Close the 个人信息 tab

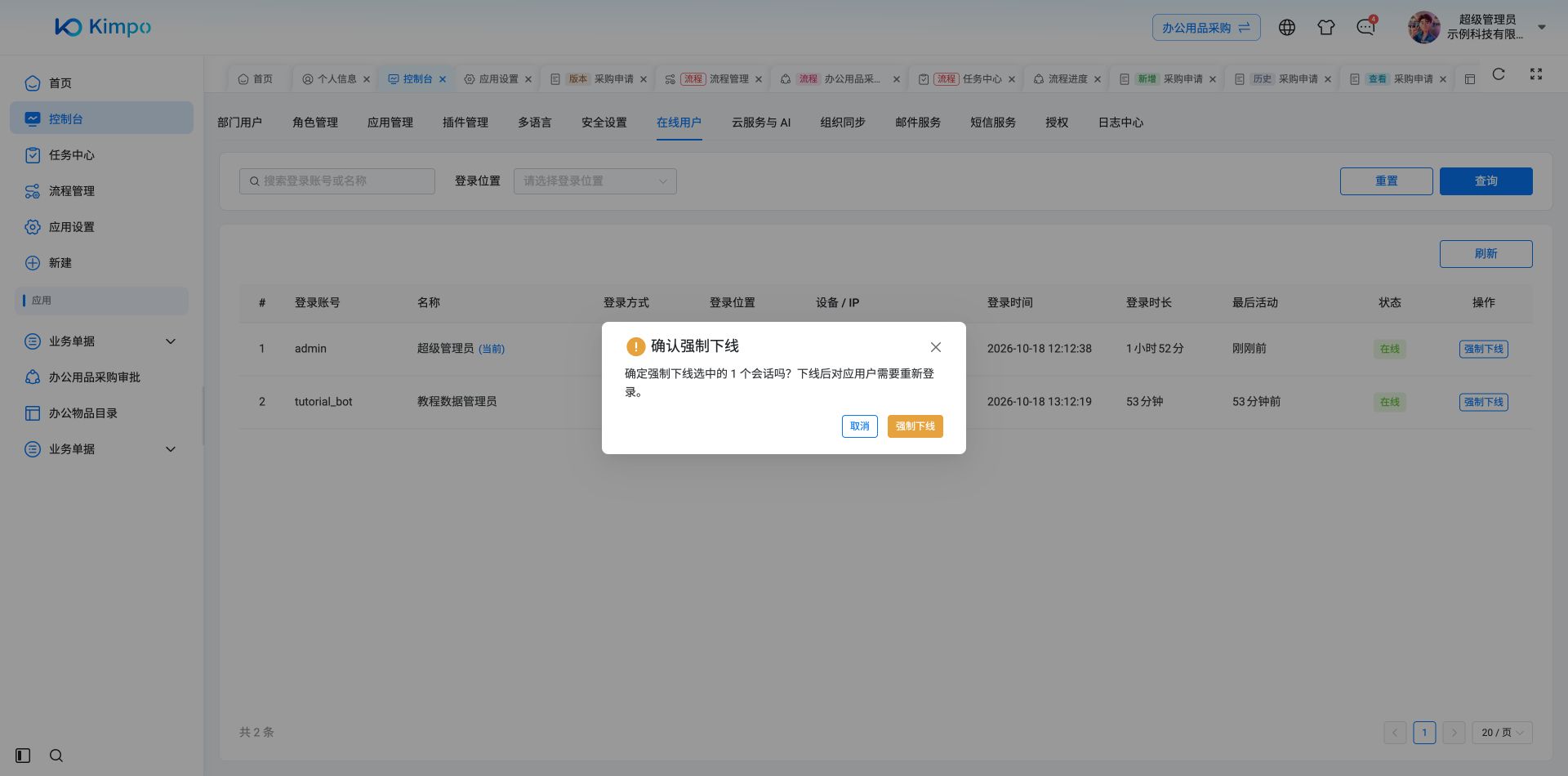pyautogui.click(x=367, y=79)
